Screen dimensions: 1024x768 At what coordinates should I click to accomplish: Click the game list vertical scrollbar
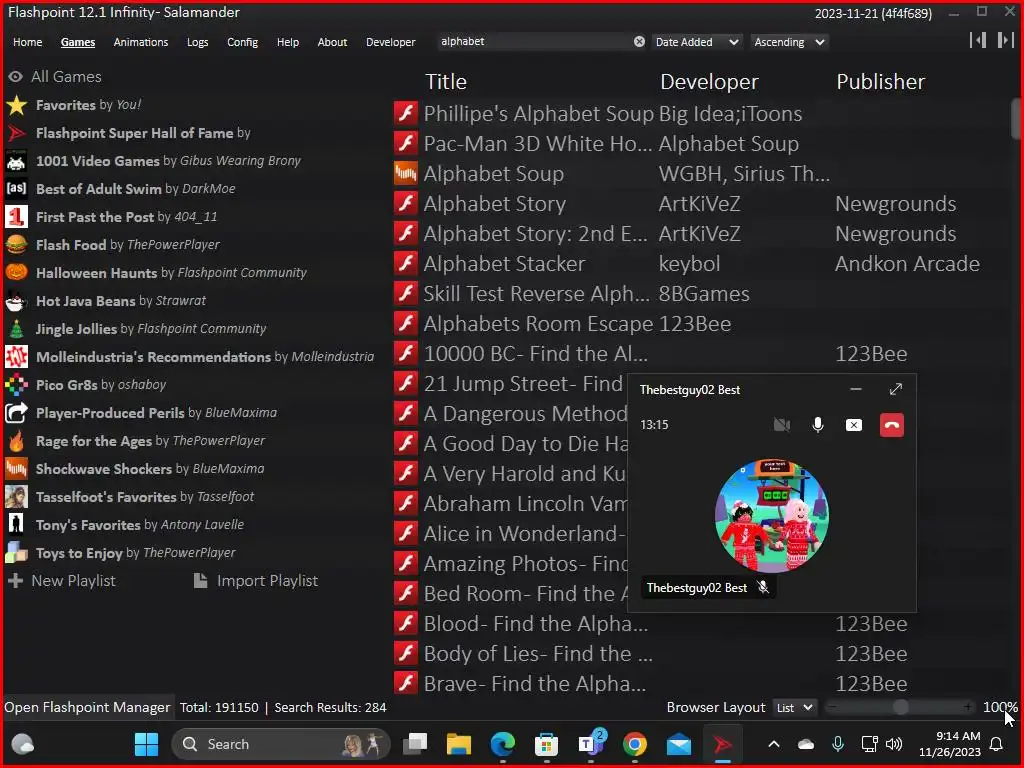(x=1016, y=118)
